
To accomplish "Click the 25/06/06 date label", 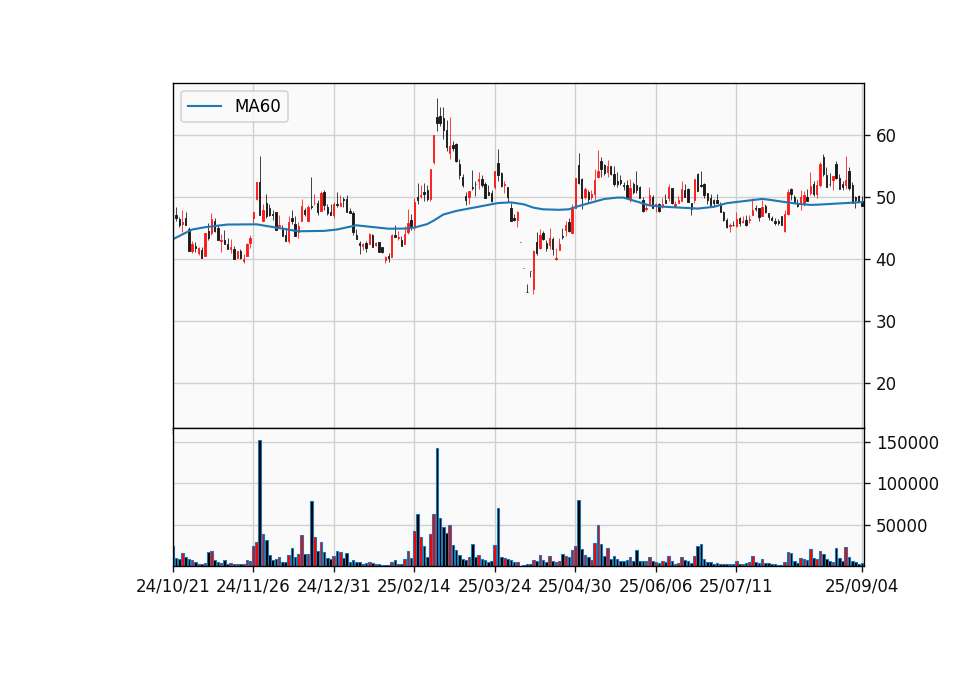I will point(656,586).
